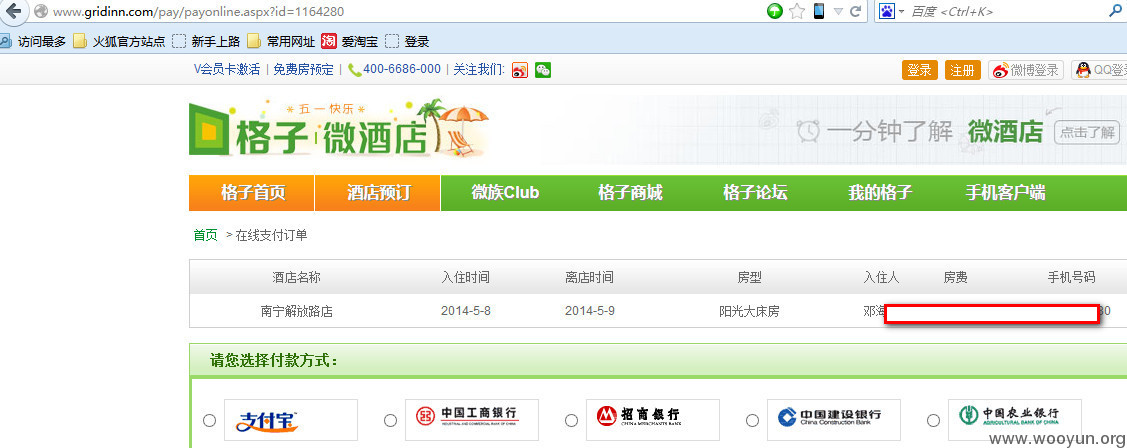1127x448 pixels.
Task: Follow on Weibo via the red icon
Action: (x=520, y=70)
